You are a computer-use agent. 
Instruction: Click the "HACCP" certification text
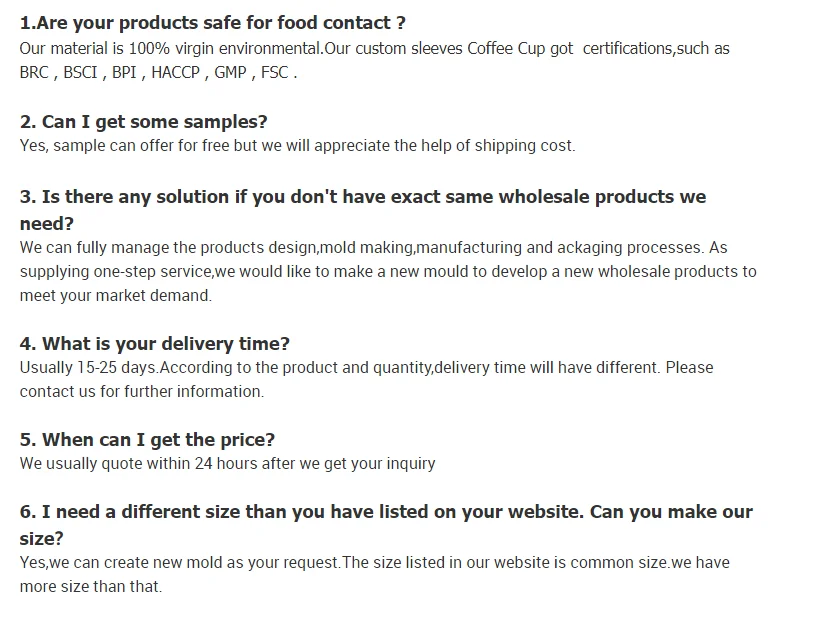click(177, 73)
